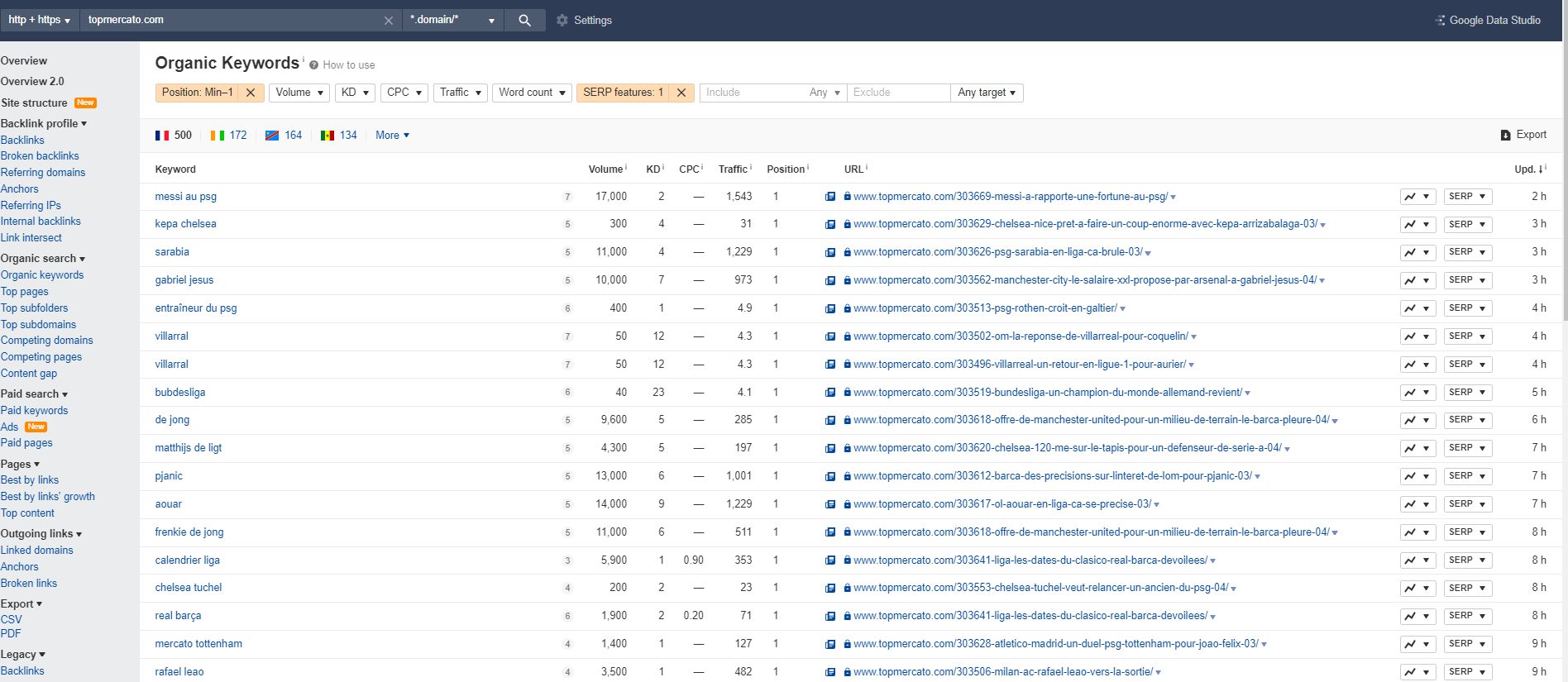Click SERP features icon for bubdesliga
This screenshot has width=1568, height=682.
point(830,393)
